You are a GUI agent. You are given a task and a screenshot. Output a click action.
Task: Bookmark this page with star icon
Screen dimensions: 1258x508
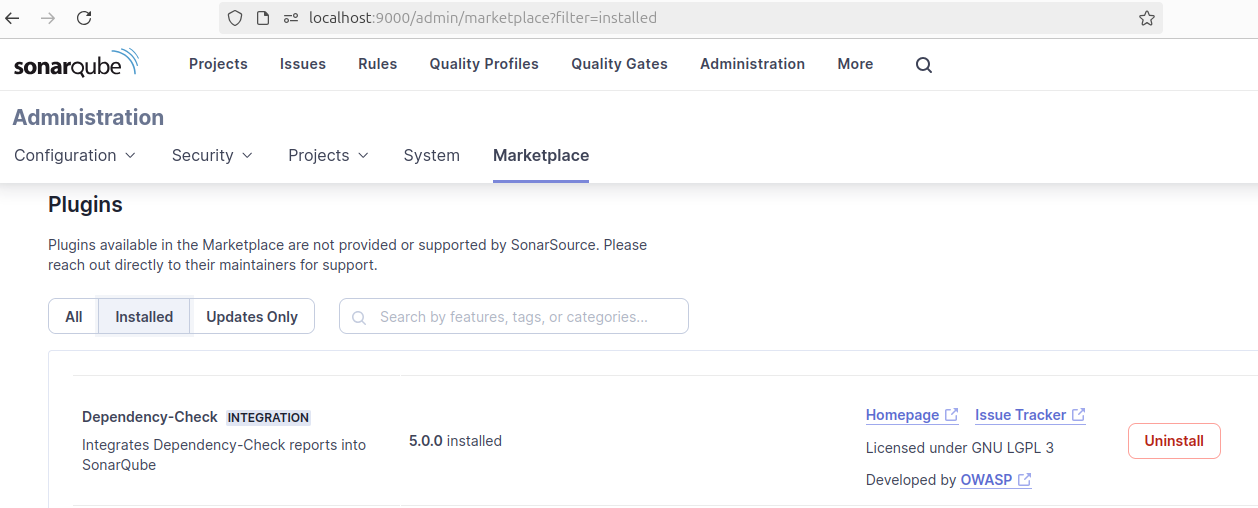click(1147, 18)
